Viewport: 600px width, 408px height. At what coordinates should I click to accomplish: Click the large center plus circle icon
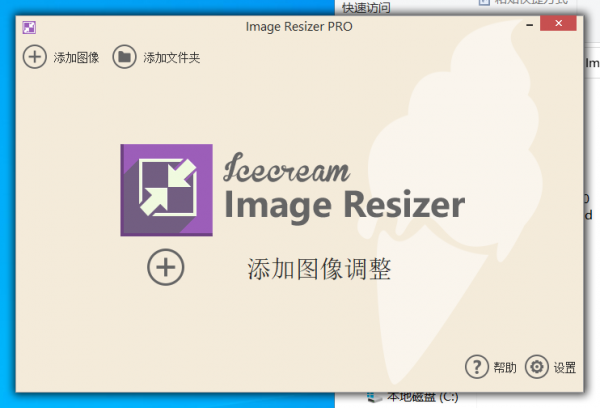click(166, 267)
